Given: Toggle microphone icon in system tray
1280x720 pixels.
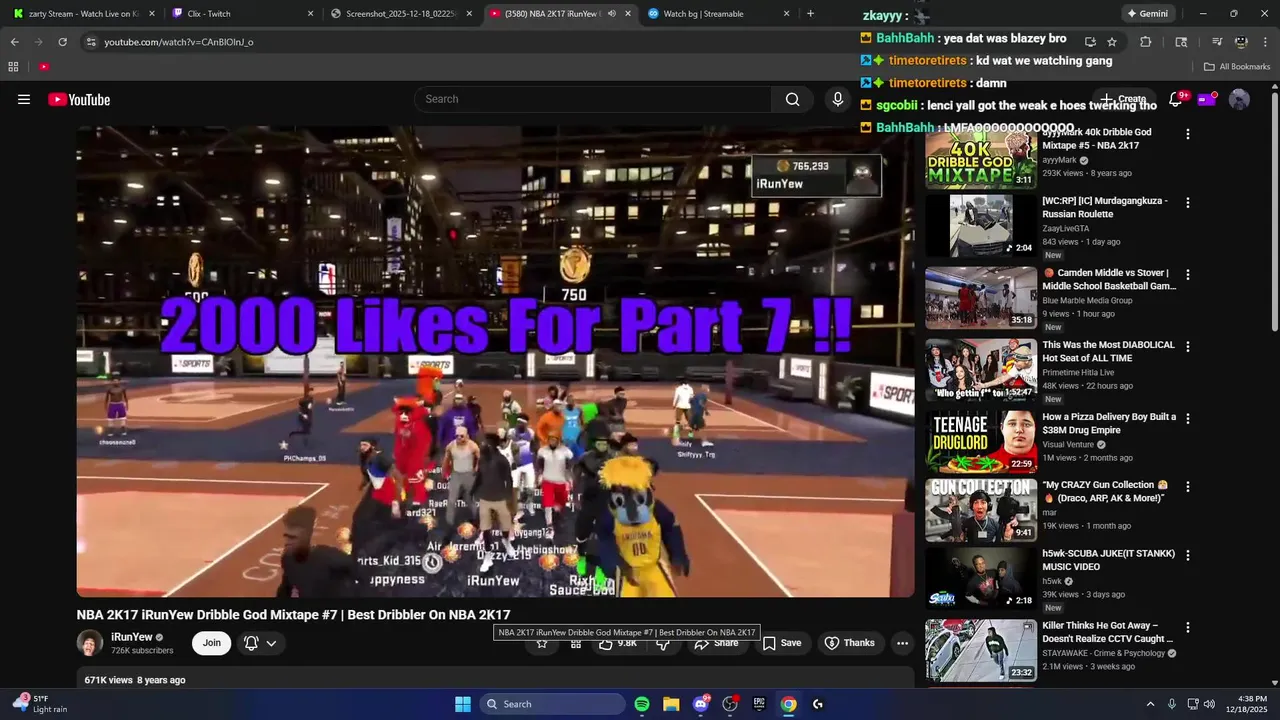Looking at the screenshot, I should tap(1172, 704).
